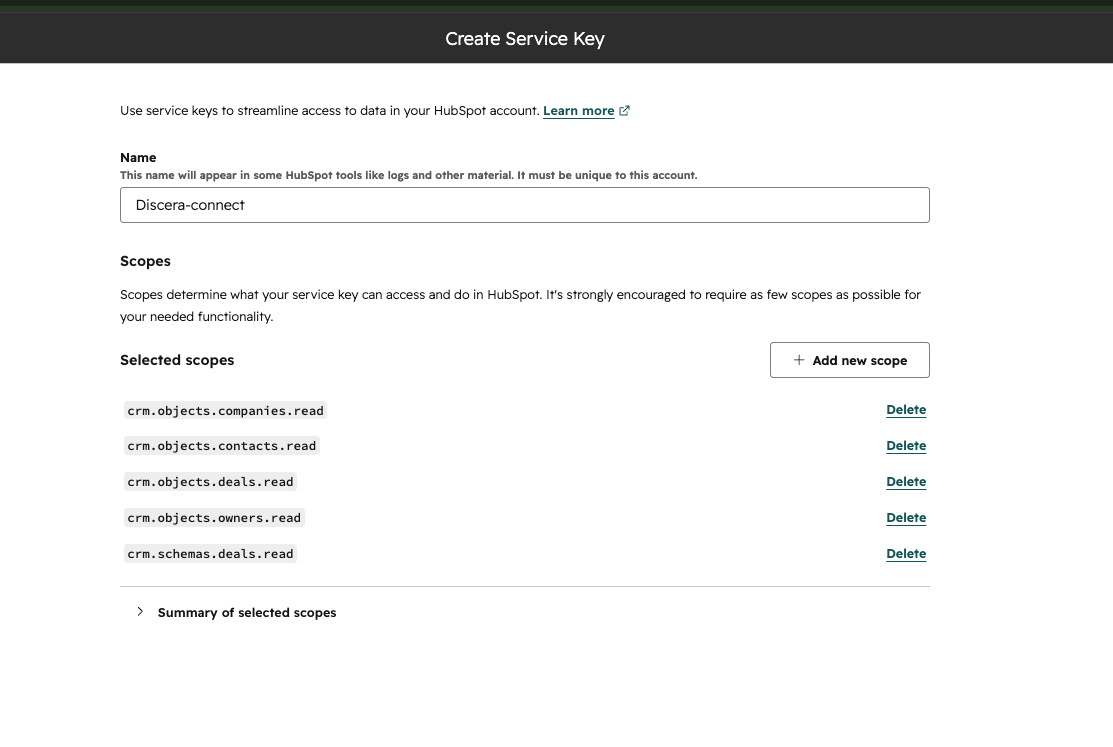Click the external link icon beside Learn more
The width and height of the screenshot is (1113, 747).
tap(625, 111)
